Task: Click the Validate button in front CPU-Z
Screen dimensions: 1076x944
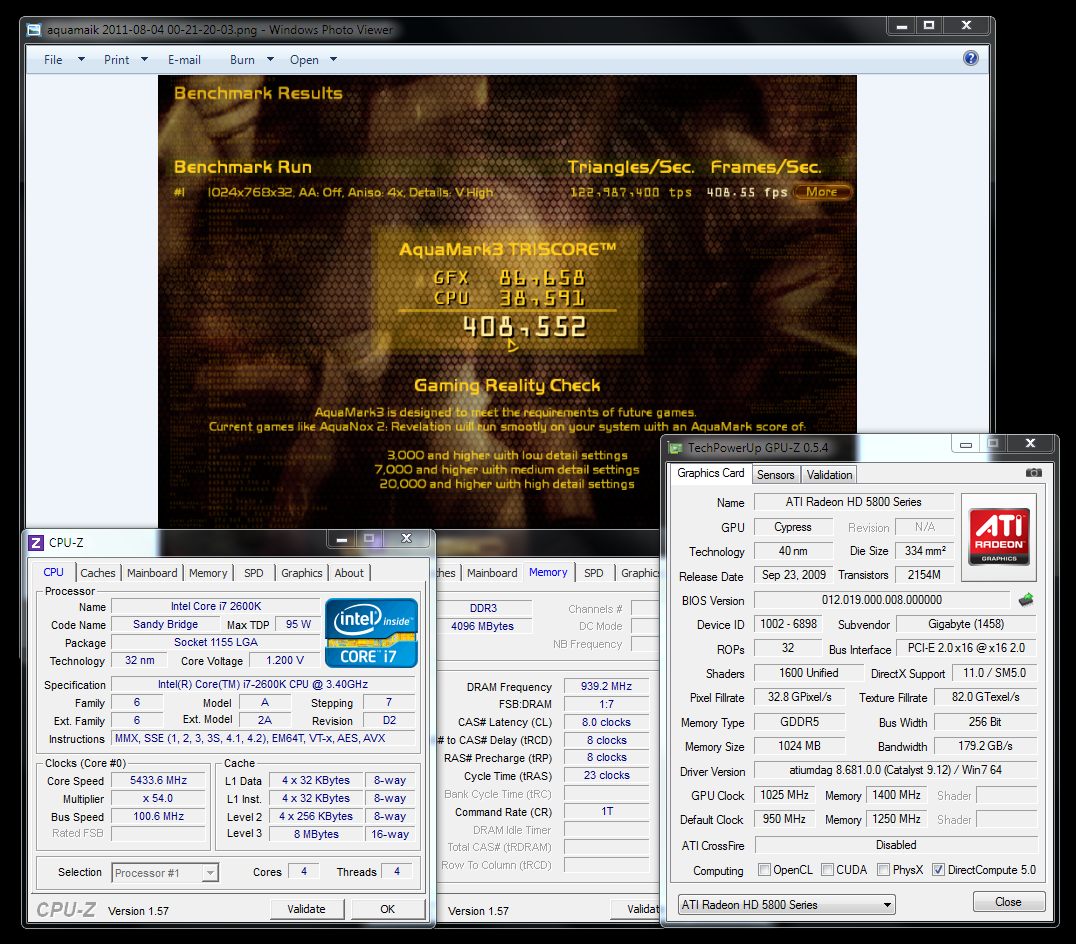Action: pos(306,909)
